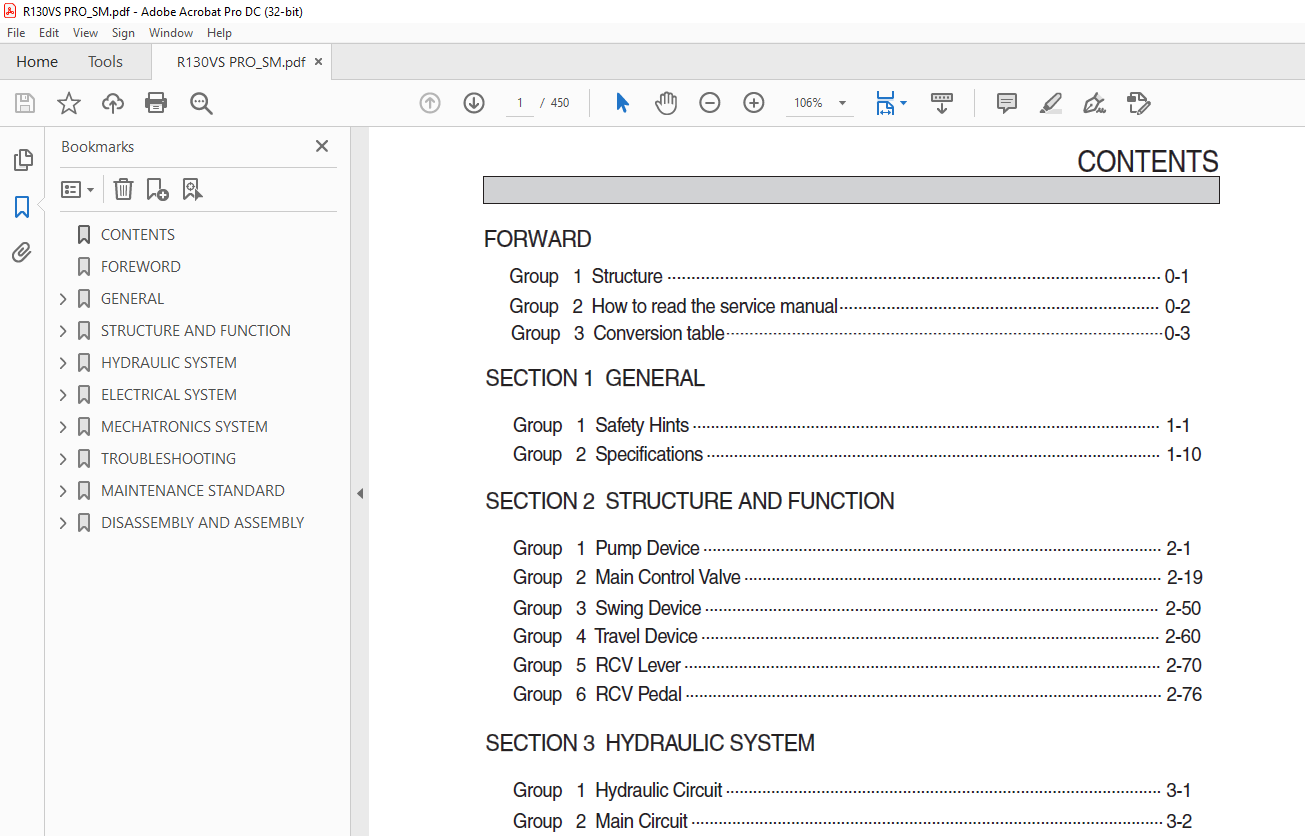Find current bookmark icon
Viewport: 1305px width, 836px height.
193,189
